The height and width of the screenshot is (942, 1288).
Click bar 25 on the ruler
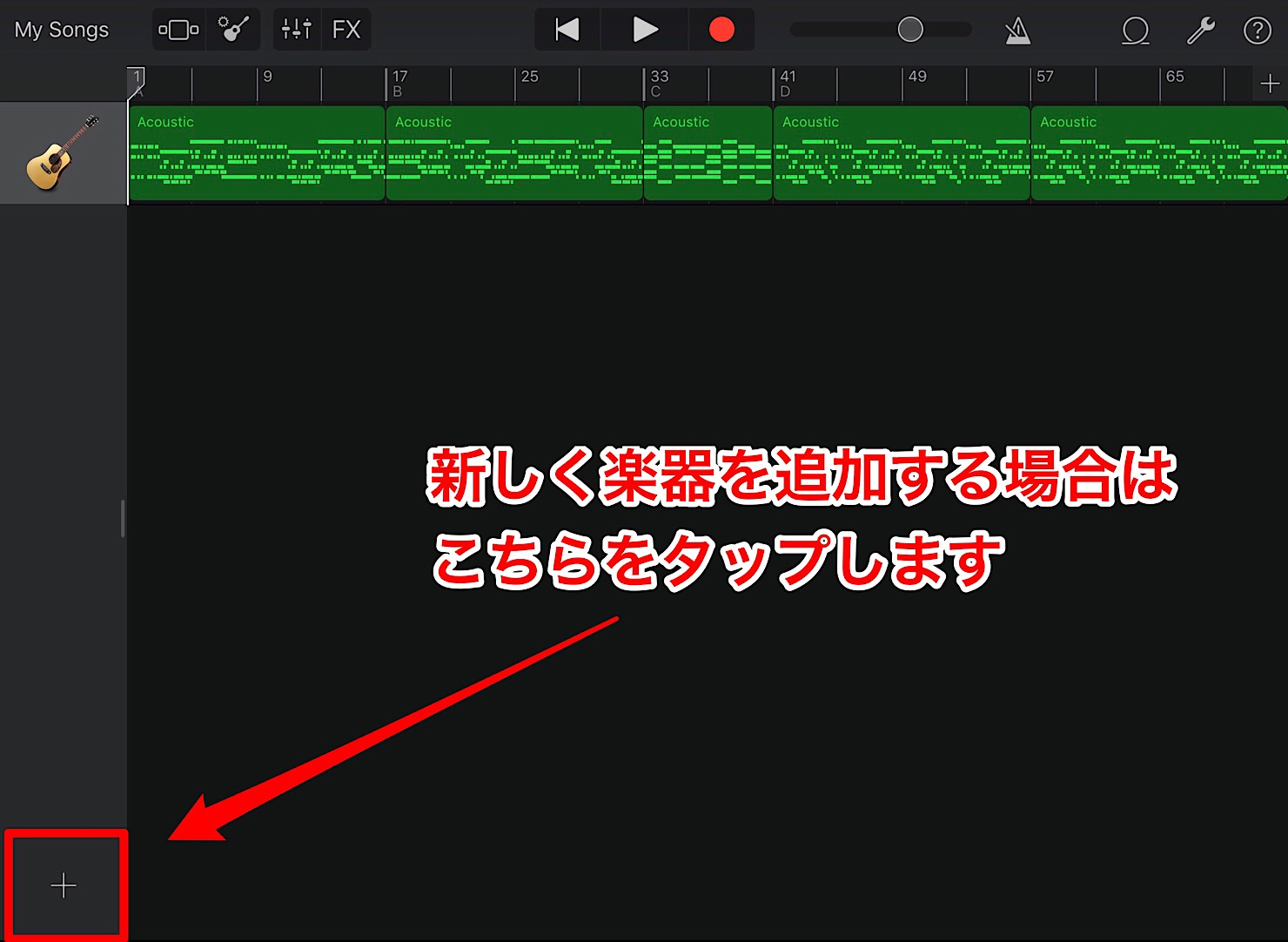529,77
